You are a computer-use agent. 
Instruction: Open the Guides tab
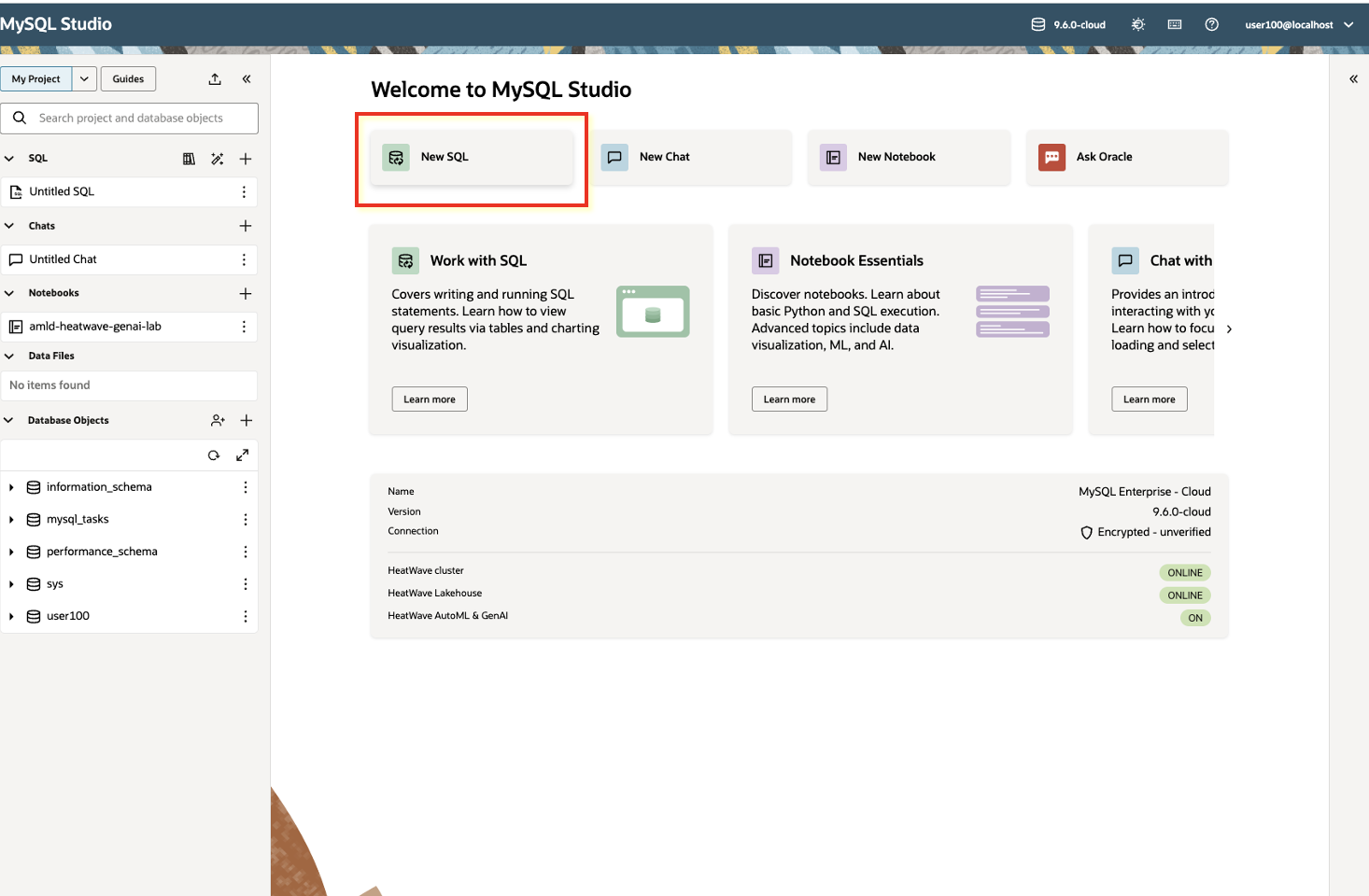click(128, 79)
